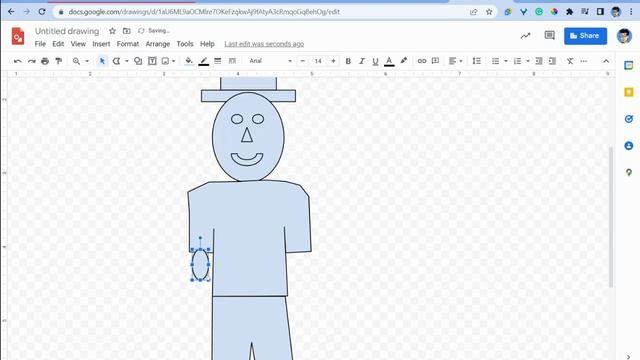Expand numbered list dropdown arrow

(x=528, y=61)
